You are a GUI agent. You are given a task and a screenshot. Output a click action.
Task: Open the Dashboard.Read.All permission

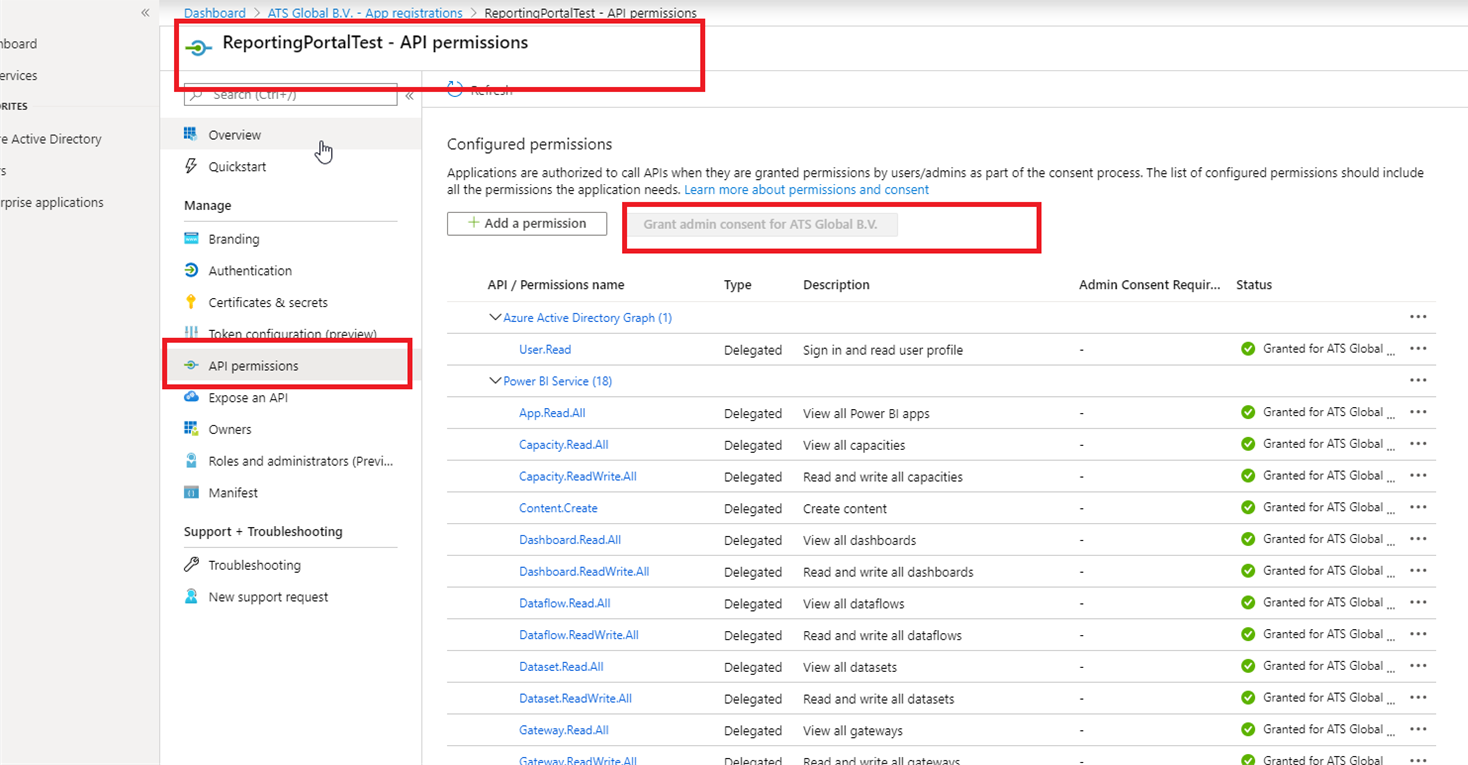coord(570,540)
